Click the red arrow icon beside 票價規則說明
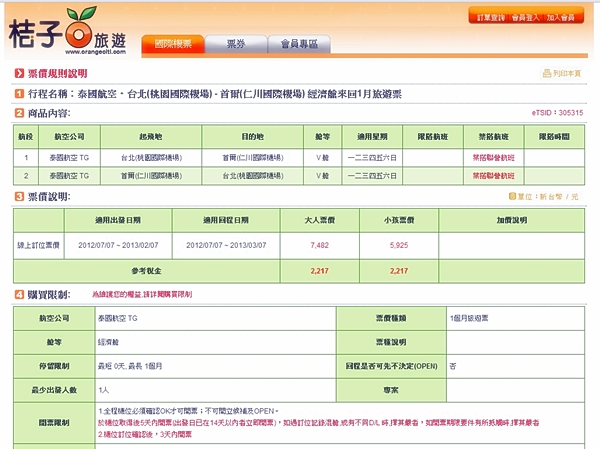This screenshot has height=449, width=600. [19, 73]
